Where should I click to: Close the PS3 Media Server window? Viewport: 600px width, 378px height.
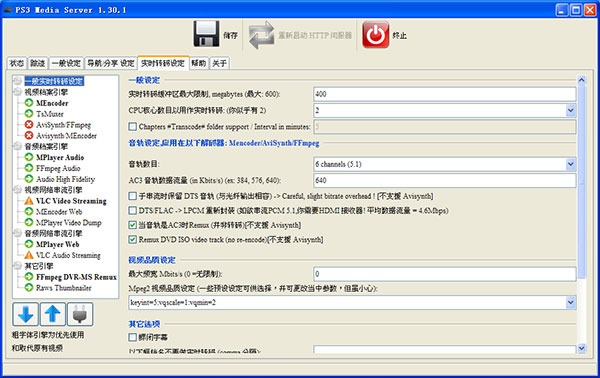[590, 10]
